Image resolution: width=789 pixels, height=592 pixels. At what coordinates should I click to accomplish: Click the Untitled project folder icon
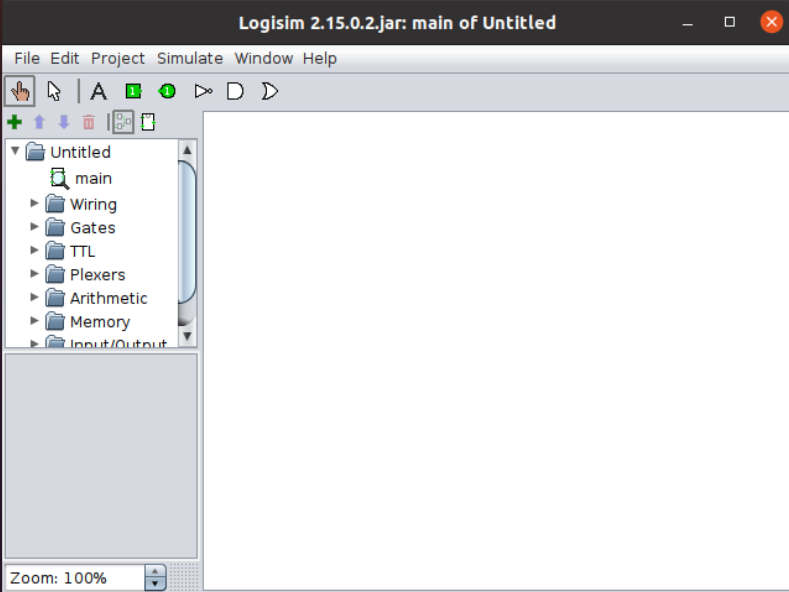(35, 152)
